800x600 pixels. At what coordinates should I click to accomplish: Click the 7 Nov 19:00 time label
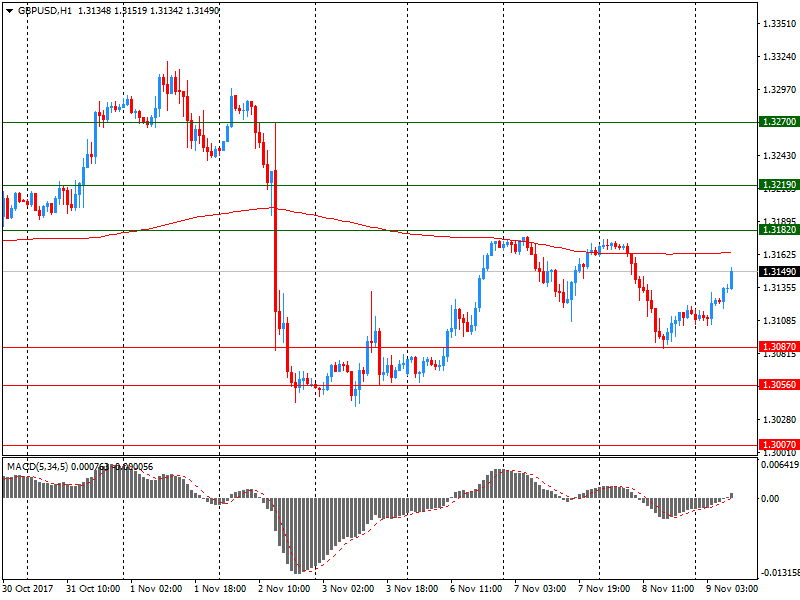(x=604, y=589)
